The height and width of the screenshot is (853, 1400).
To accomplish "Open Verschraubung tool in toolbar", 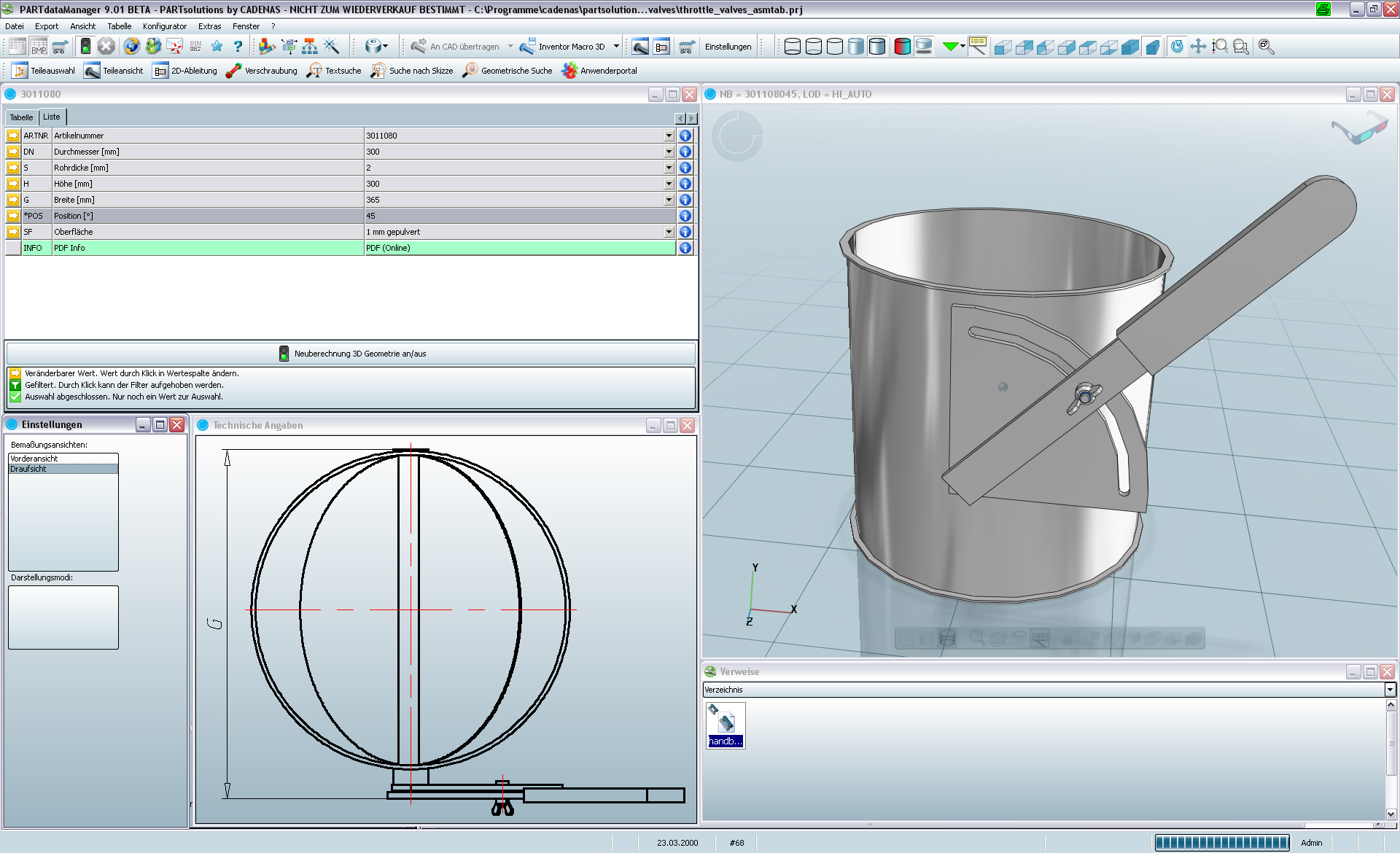I will (262, 71).
